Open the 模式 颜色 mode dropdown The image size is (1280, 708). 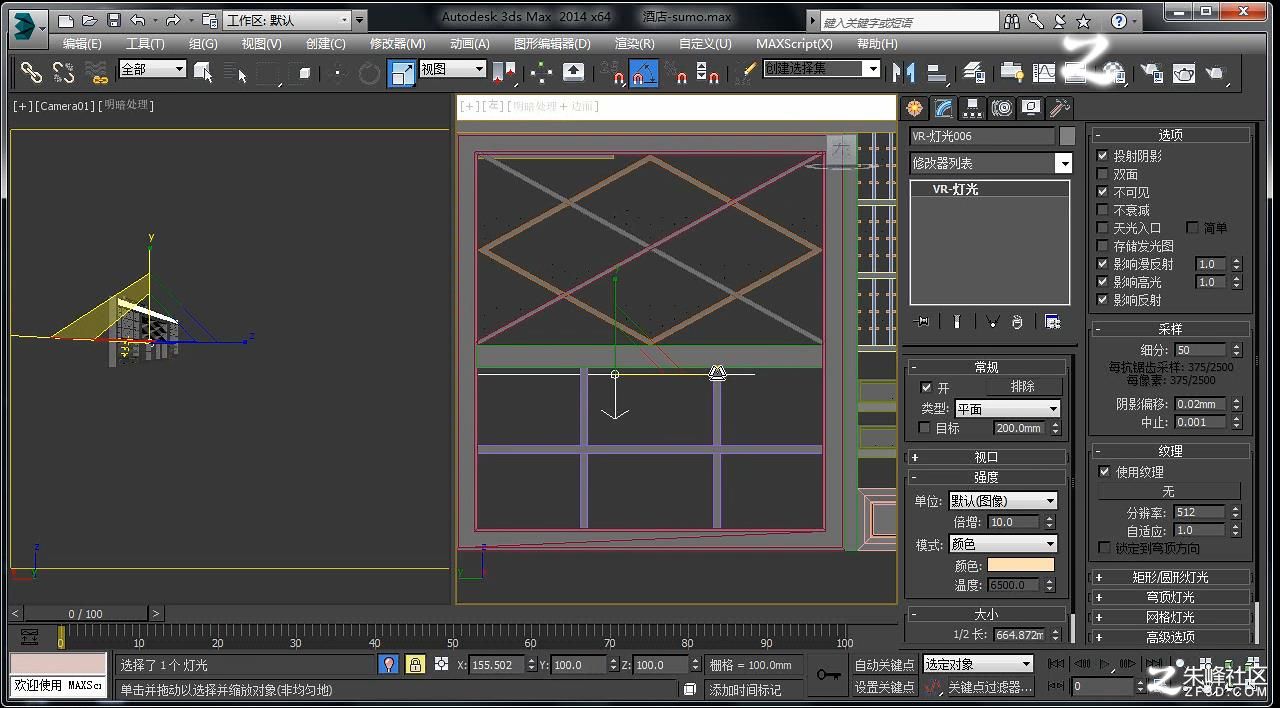tap(1003, 544)
